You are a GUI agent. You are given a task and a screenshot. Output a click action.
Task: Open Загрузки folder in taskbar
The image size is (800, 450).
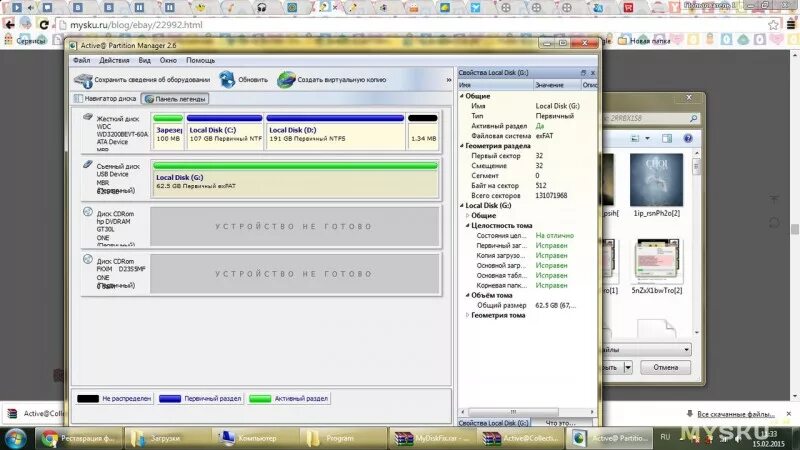pos(167,438)
